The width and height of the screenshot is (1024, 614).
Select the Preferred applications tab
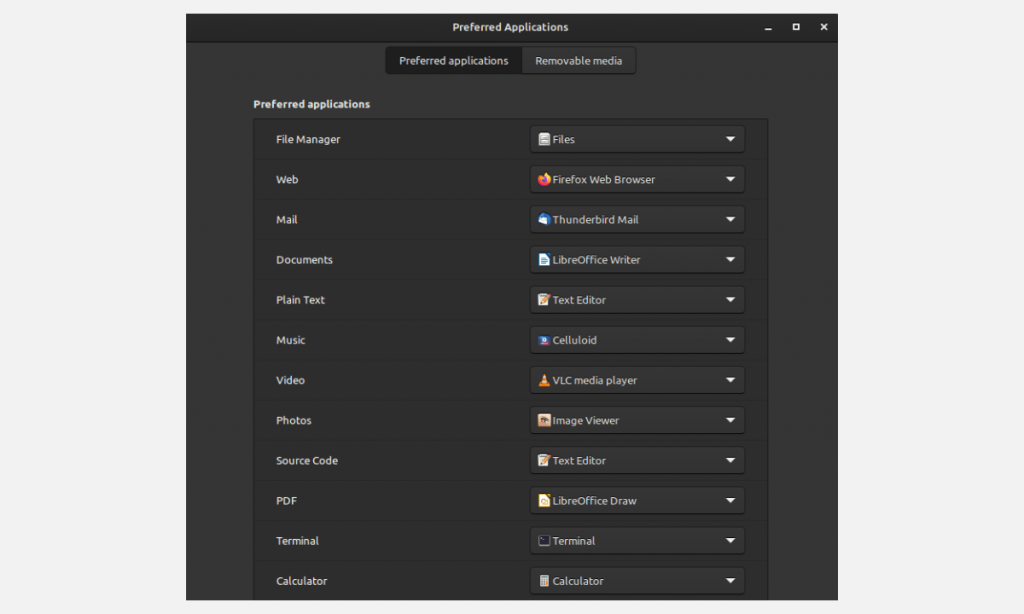454,61
